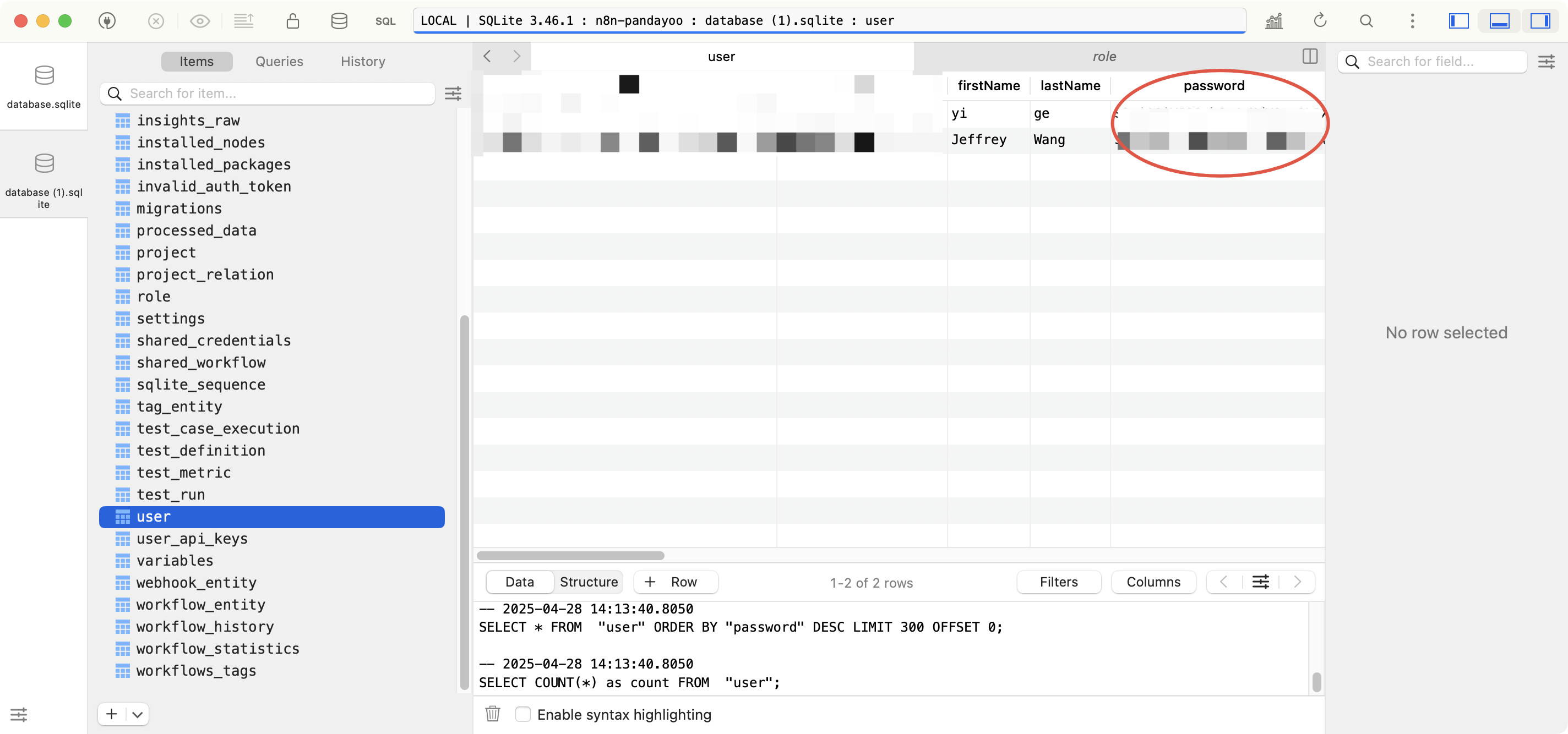This screenshot has width=1568, height=734.
Task: Select the Wang last name cell
Action: (x=1070, y=139)
